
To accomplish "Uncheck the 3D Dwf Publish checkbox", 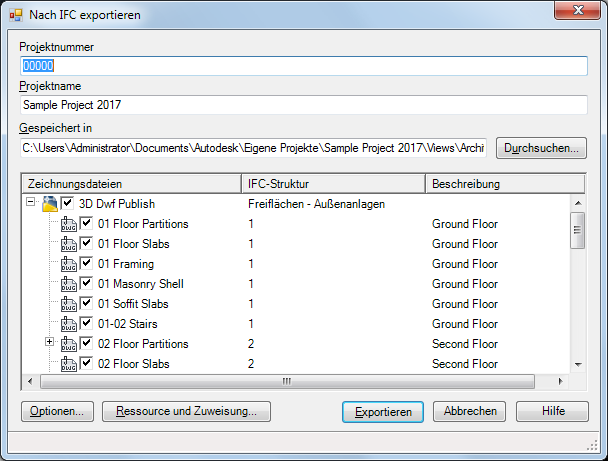I will coord(67,204).
